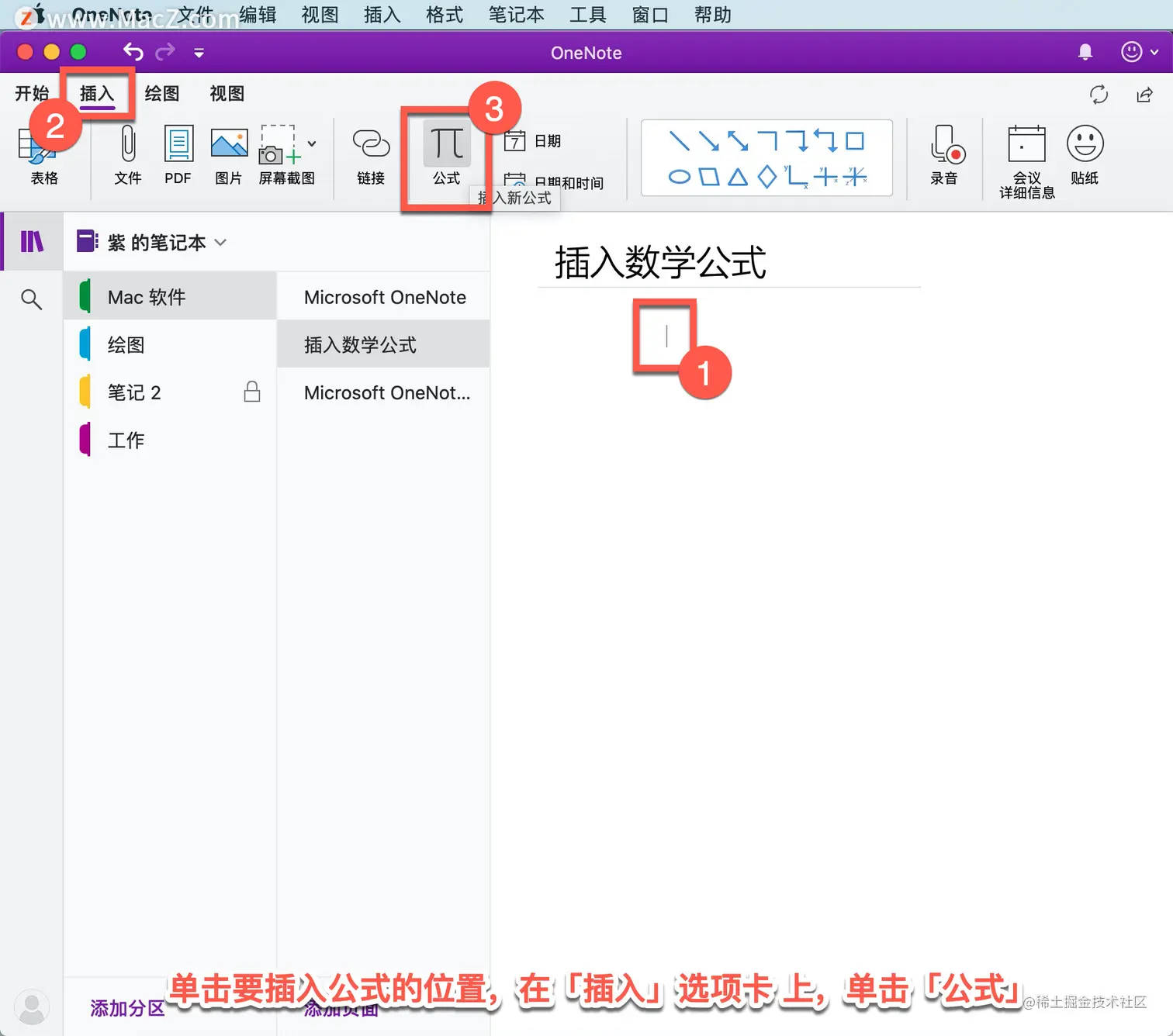The width and height of the screenshot is (1173, 1036).
Task: Select the crossed XY axes shape
Action: click(x=825, y=177)
